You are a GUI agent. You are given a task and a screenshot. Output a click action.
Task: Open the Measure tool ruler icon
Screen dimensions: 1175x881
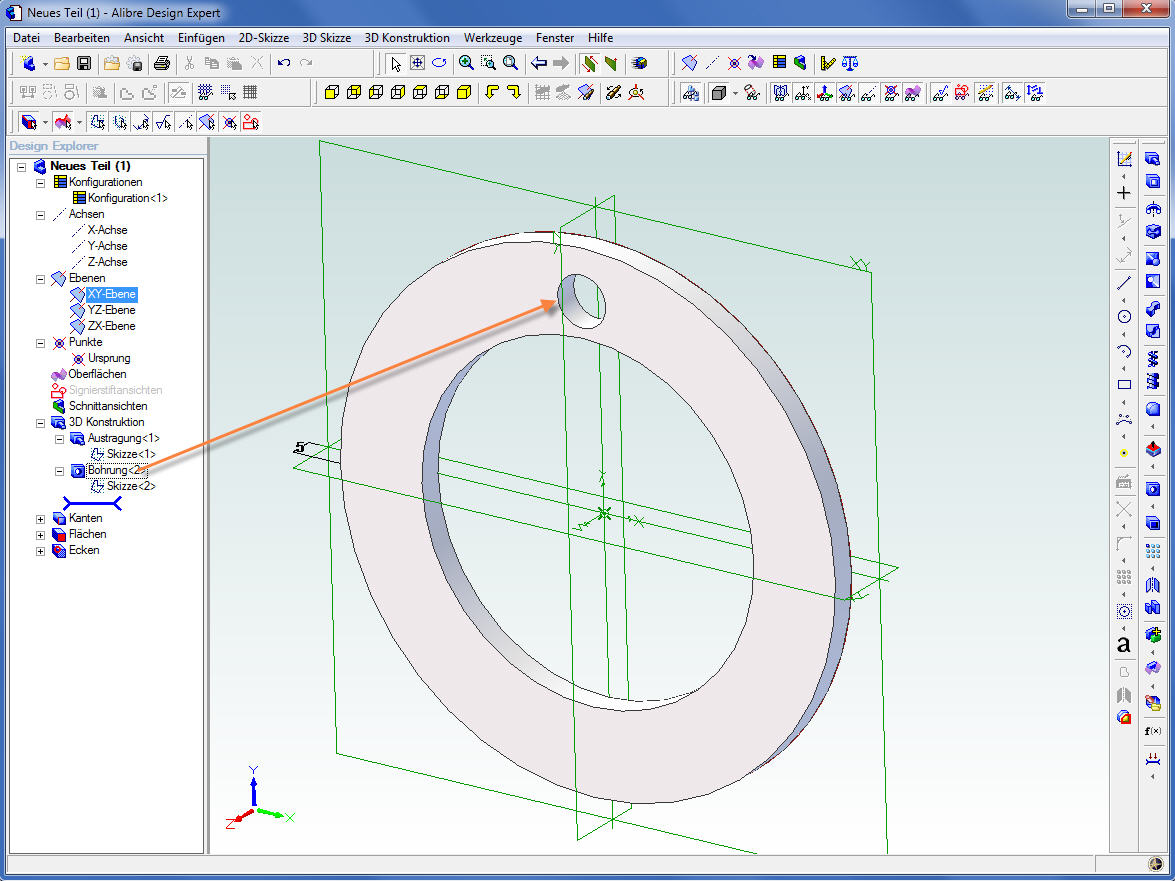pyautogui.click(x=828, y=63)
